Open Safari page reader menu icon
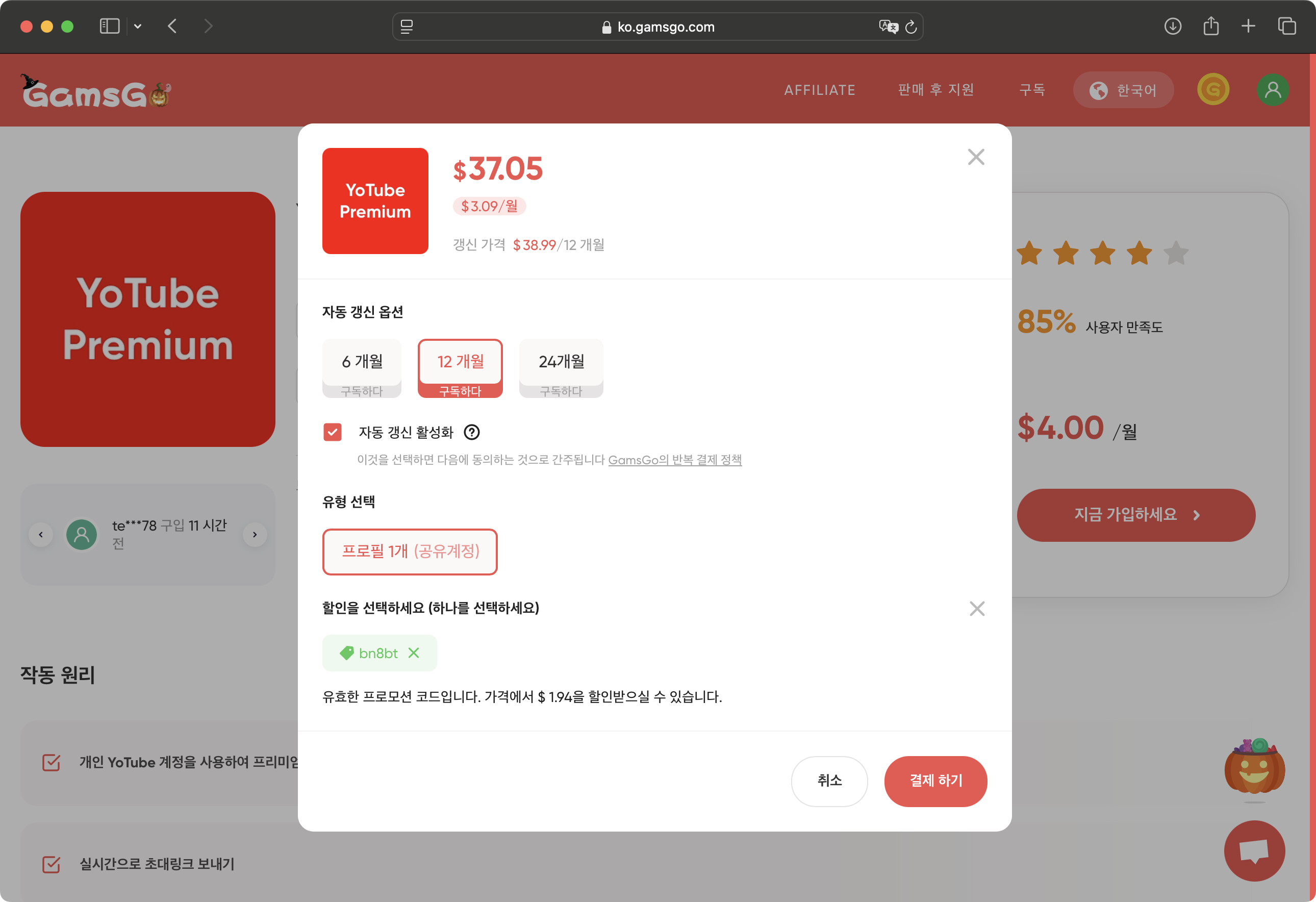This screenshot has width=1316, height=902. 407,27
